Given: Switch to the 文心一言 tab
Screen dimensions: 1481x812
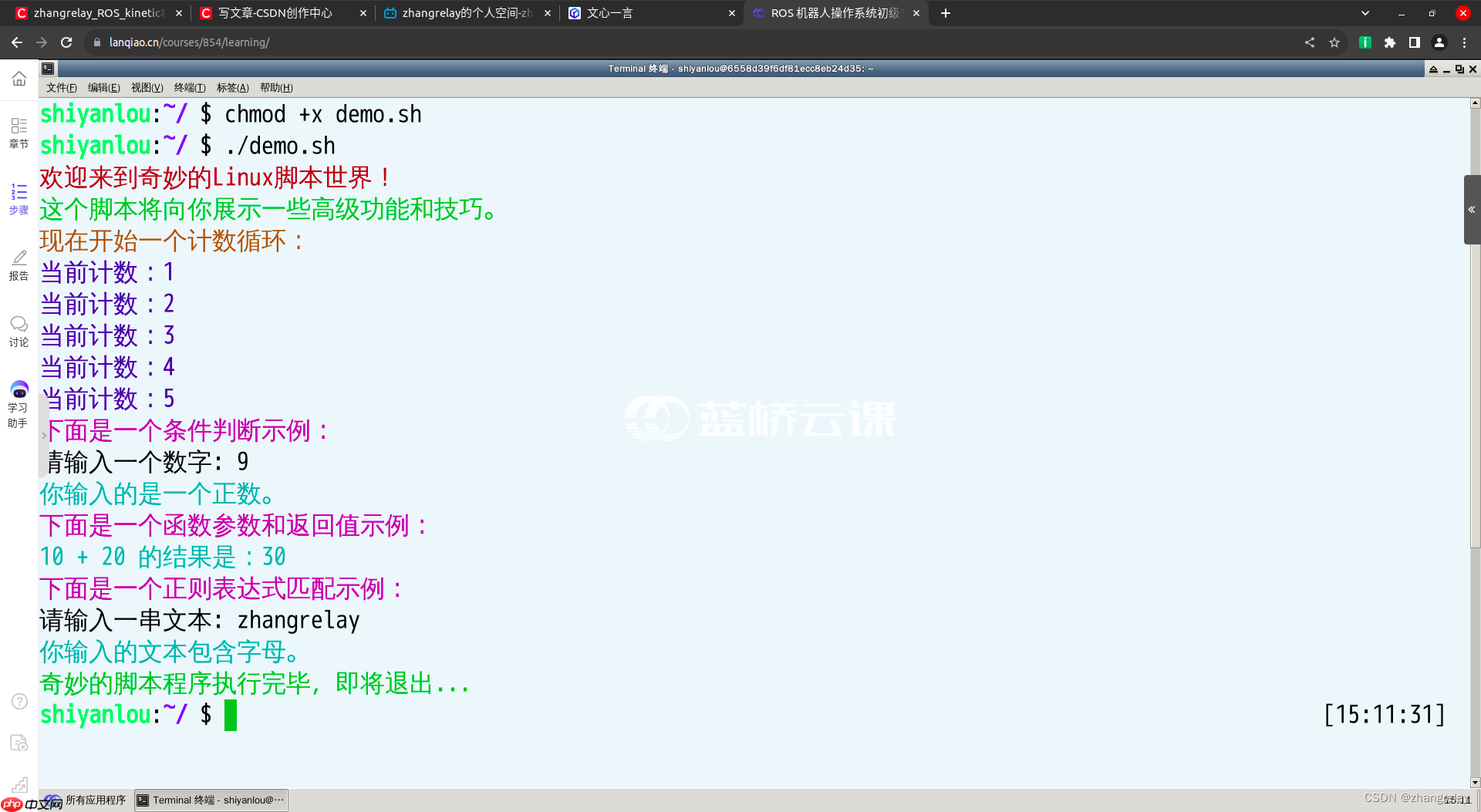Looking at the screenshot, I should [652, 13].
